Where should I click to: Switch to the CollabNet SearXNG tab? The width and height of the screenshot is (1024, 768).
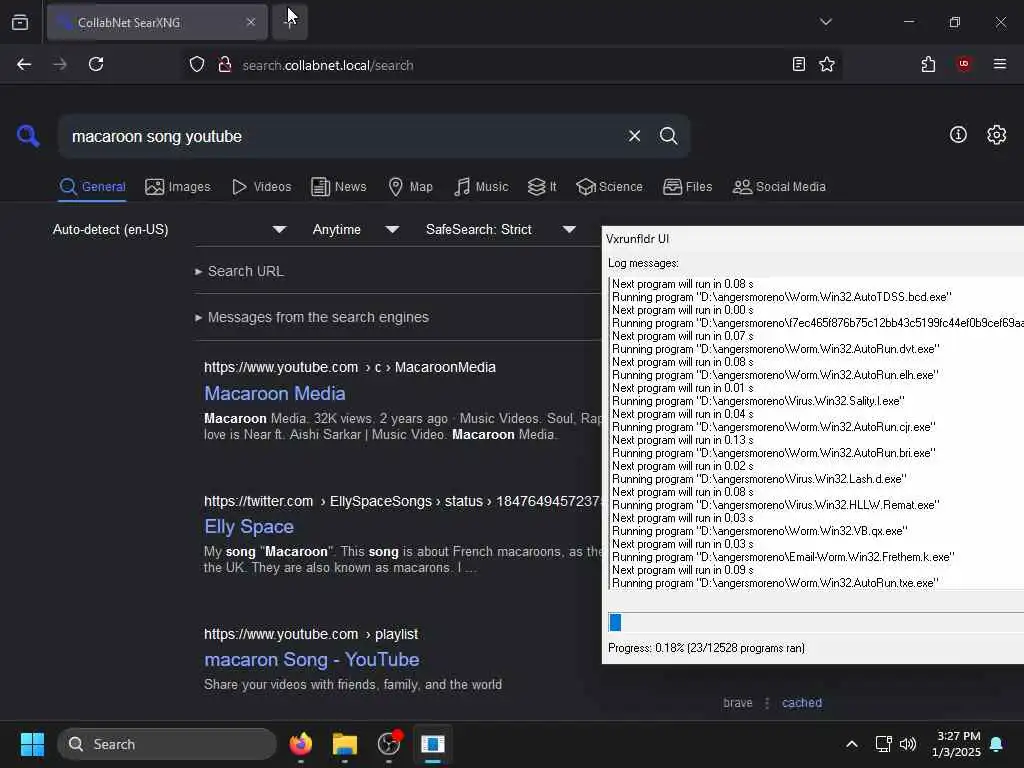(157, 22)
